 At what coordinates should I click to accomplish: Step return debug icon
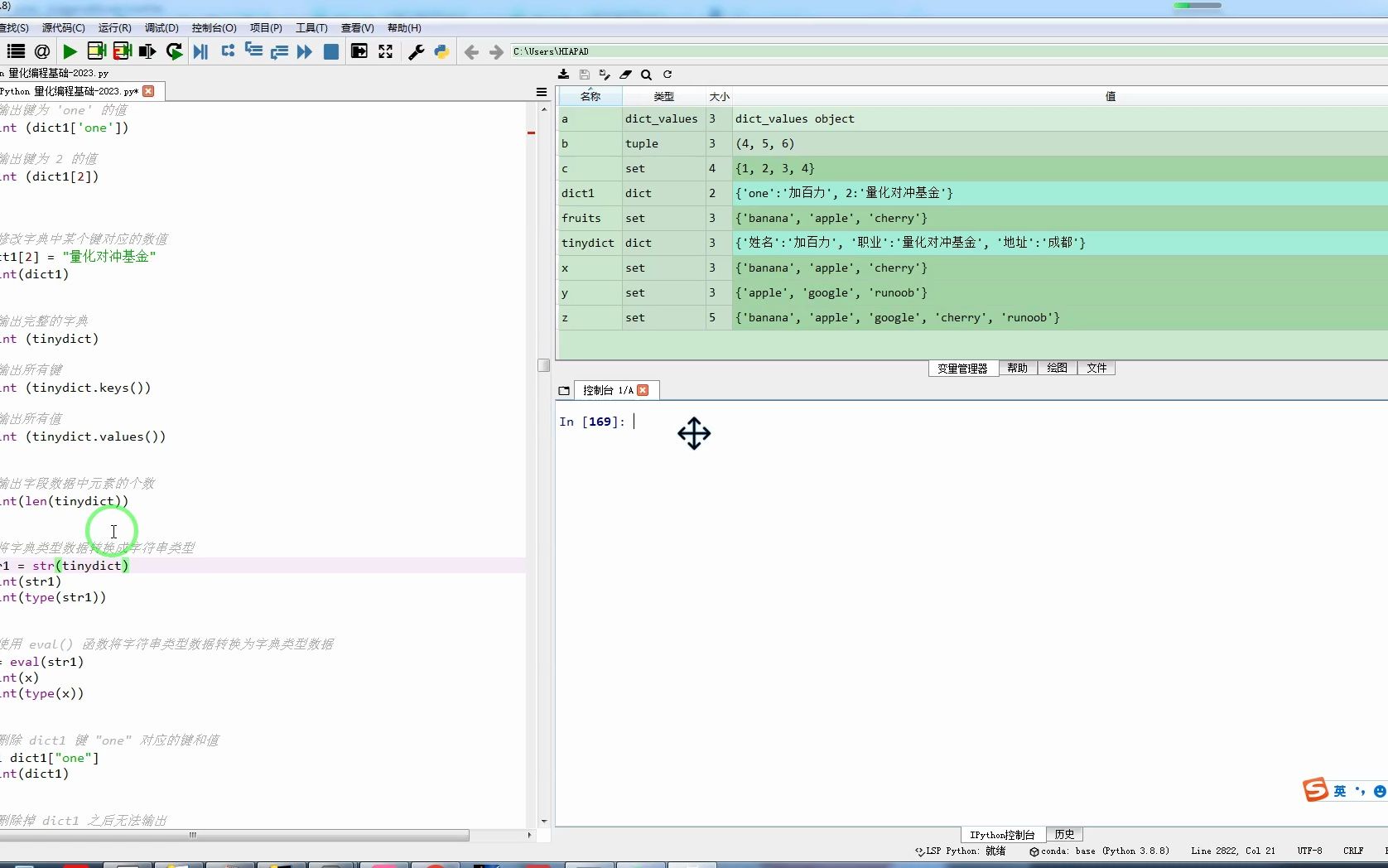[279, 51]
